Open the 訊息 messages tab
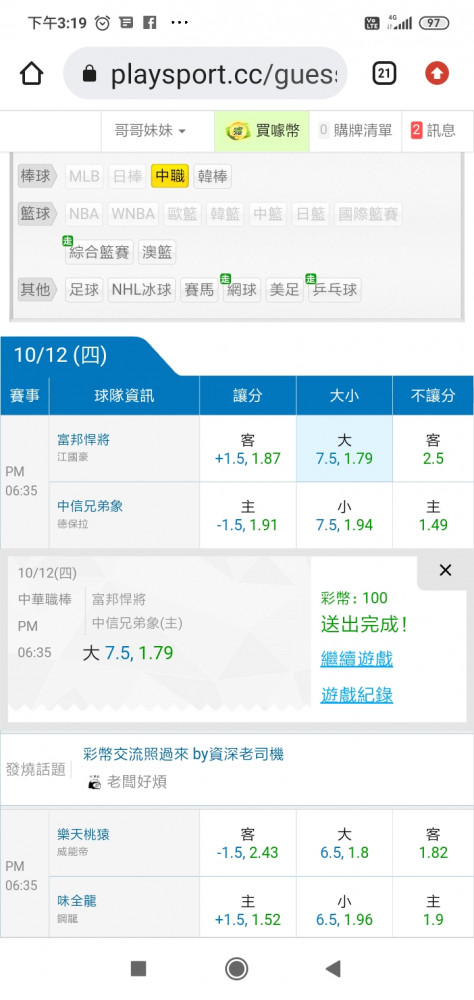 tap(437, 131)
